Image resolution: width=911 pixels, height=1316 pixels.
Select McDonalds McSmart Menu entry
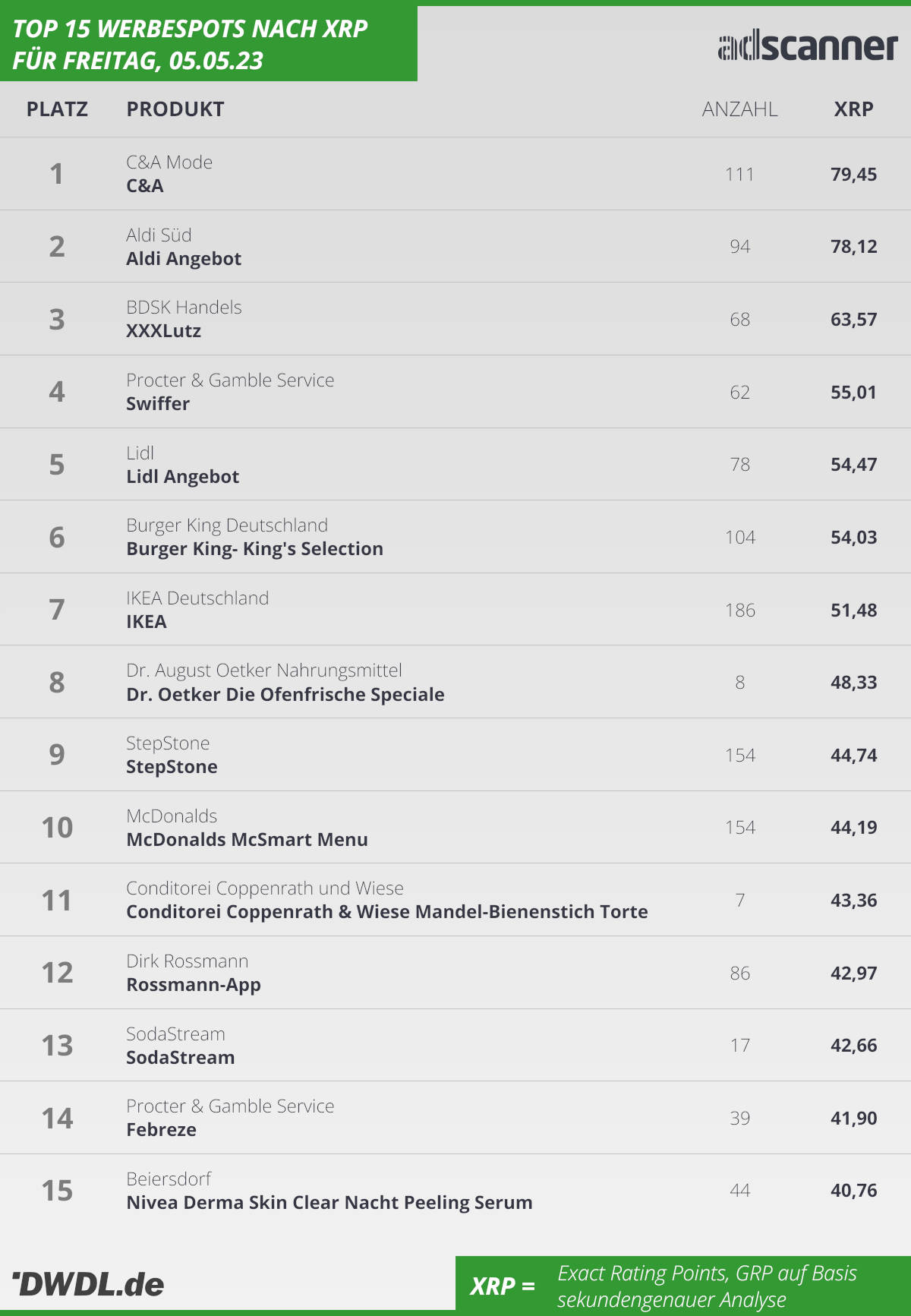tap(247, 840)
